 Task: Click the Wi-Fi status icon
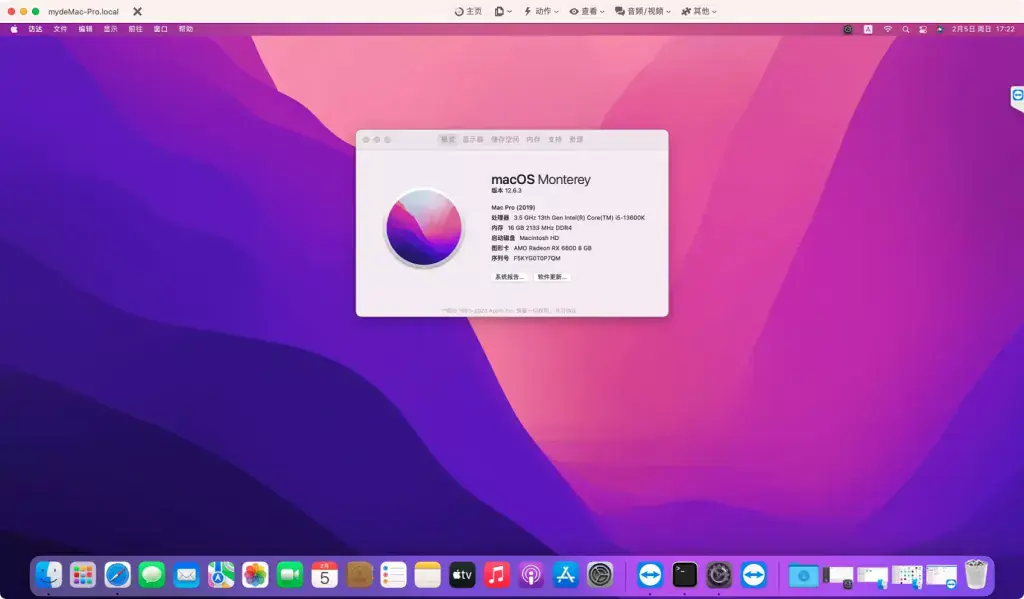tap(888, 29)
